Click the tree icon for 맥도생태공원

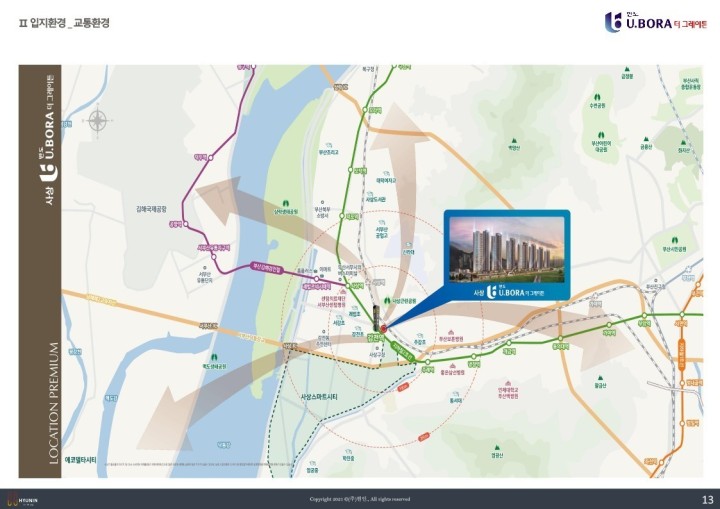point(214,357)
